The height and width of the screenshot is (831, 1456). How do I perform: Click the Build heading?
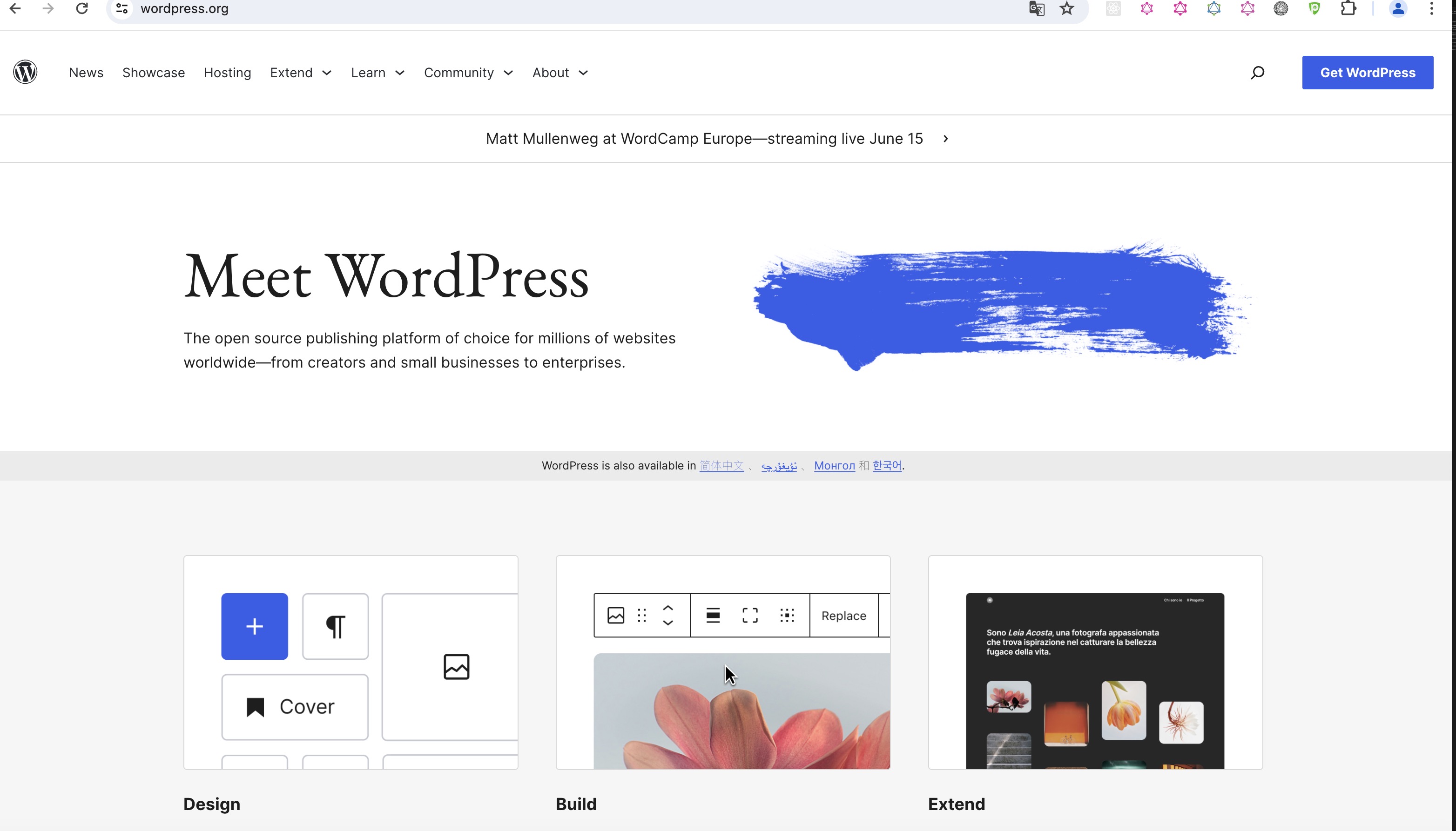[x=575, y=804]
